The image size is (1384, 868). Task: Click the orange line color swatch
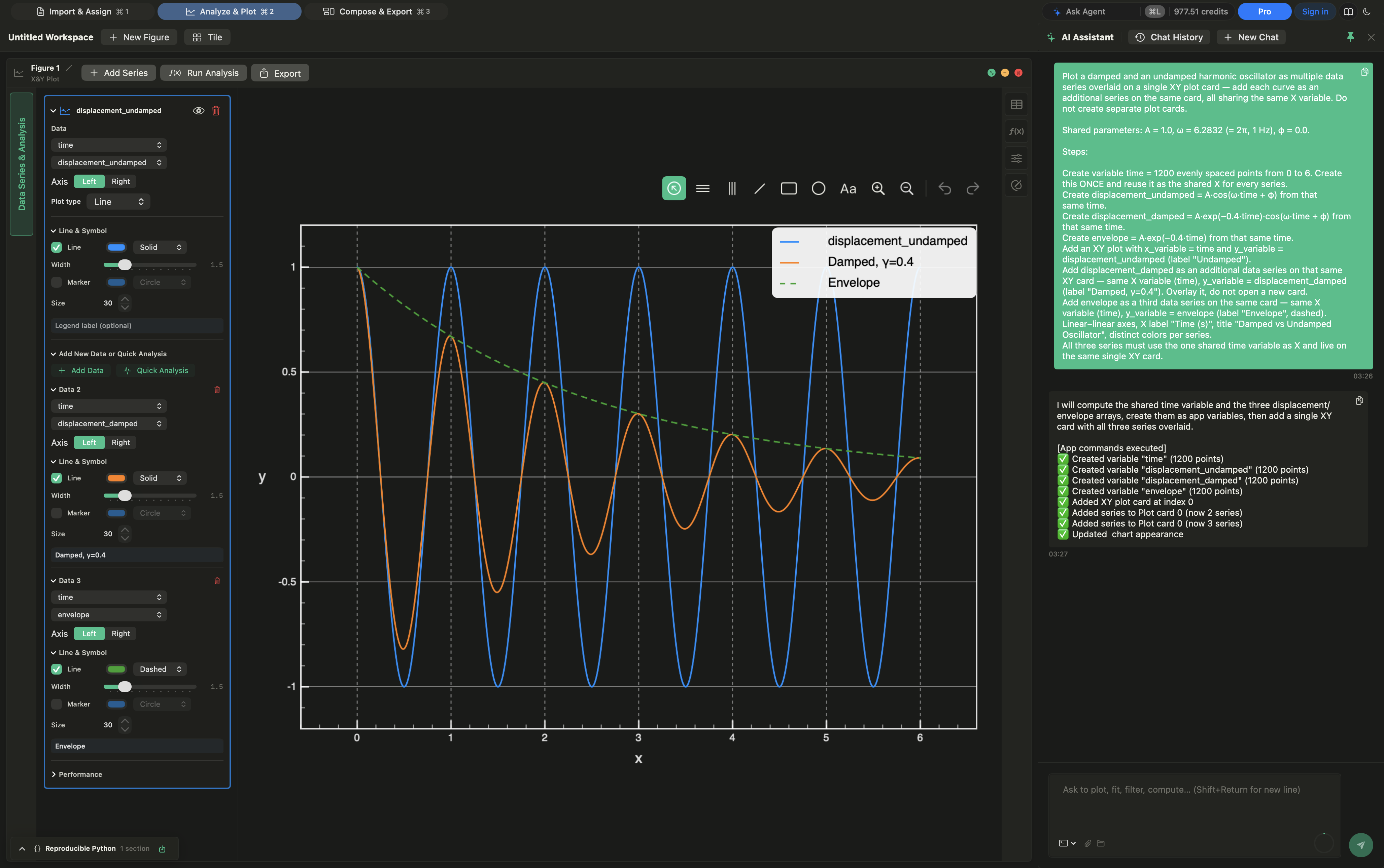(x=116, y=478)
